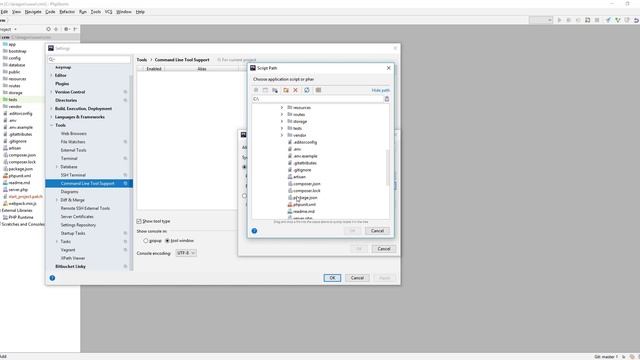Click the Home directory icon in Script Path toolbar
Screen dimensions: 640x360
point(256,90)
